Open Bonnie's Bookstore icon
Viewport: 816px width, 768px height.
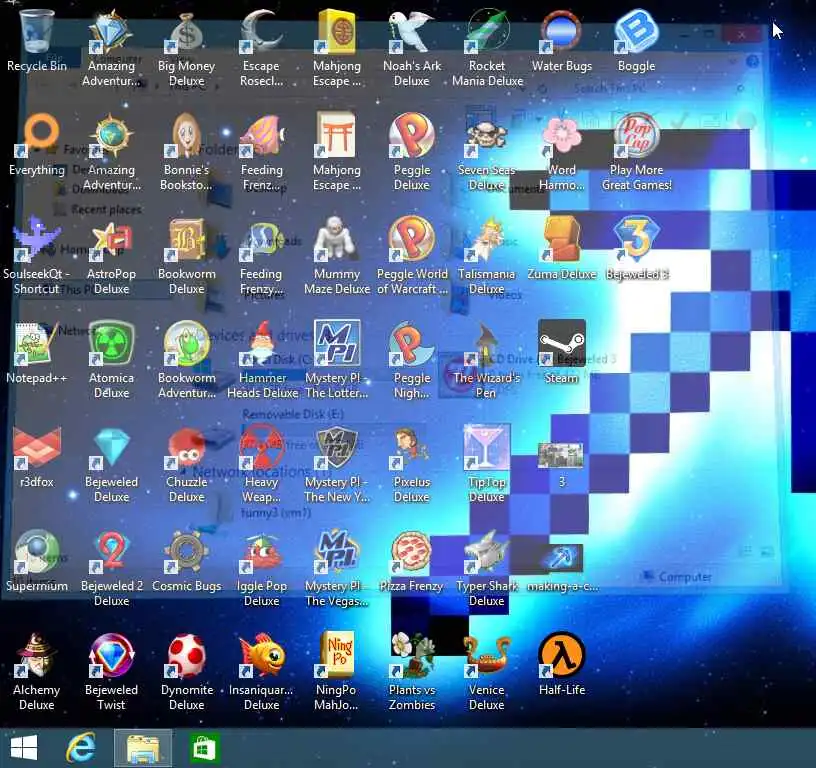pos(186,136)
